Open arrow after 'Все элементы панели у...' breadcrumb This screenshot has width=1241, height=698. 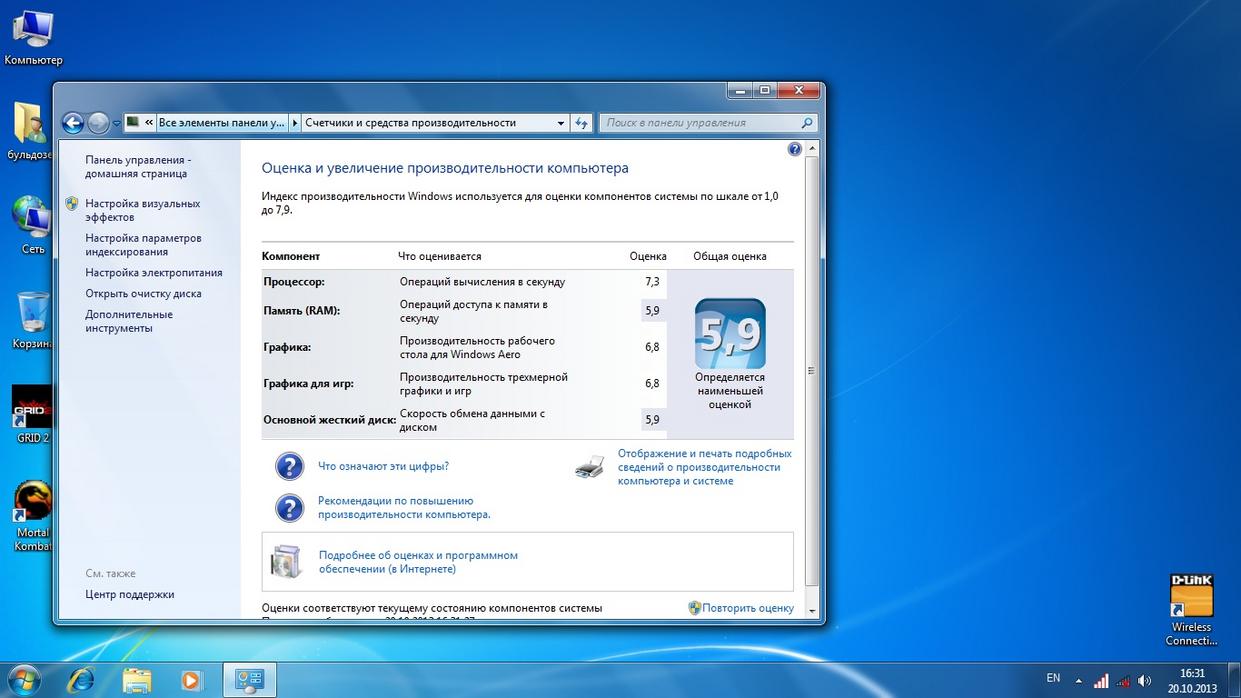point(294,123)
